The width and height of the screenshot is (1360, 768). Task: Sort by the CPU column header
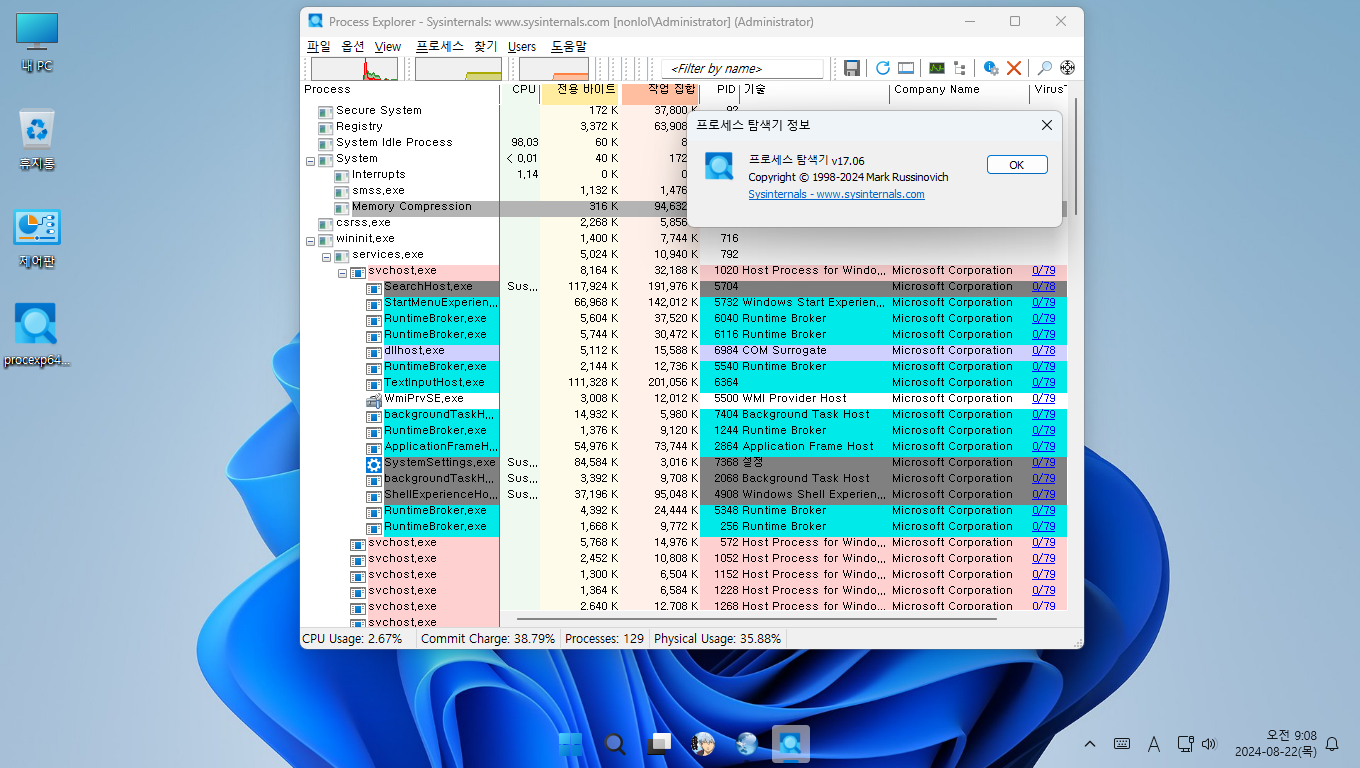point(520,91)
